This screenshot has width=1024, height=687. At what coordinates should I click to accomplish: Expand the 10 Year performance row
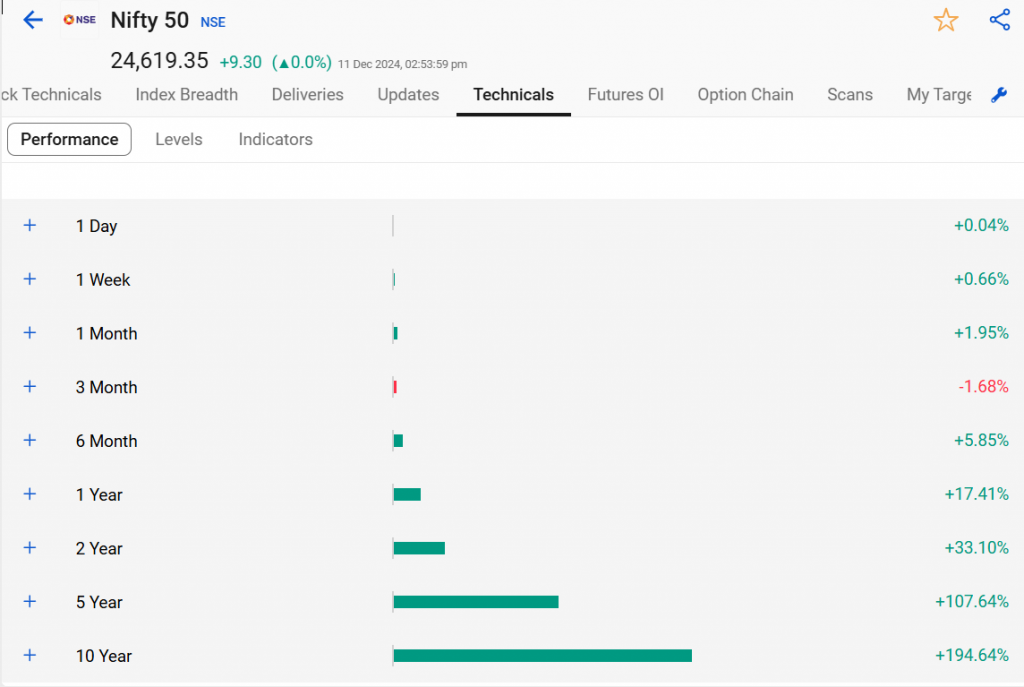[x=29, y=655]
